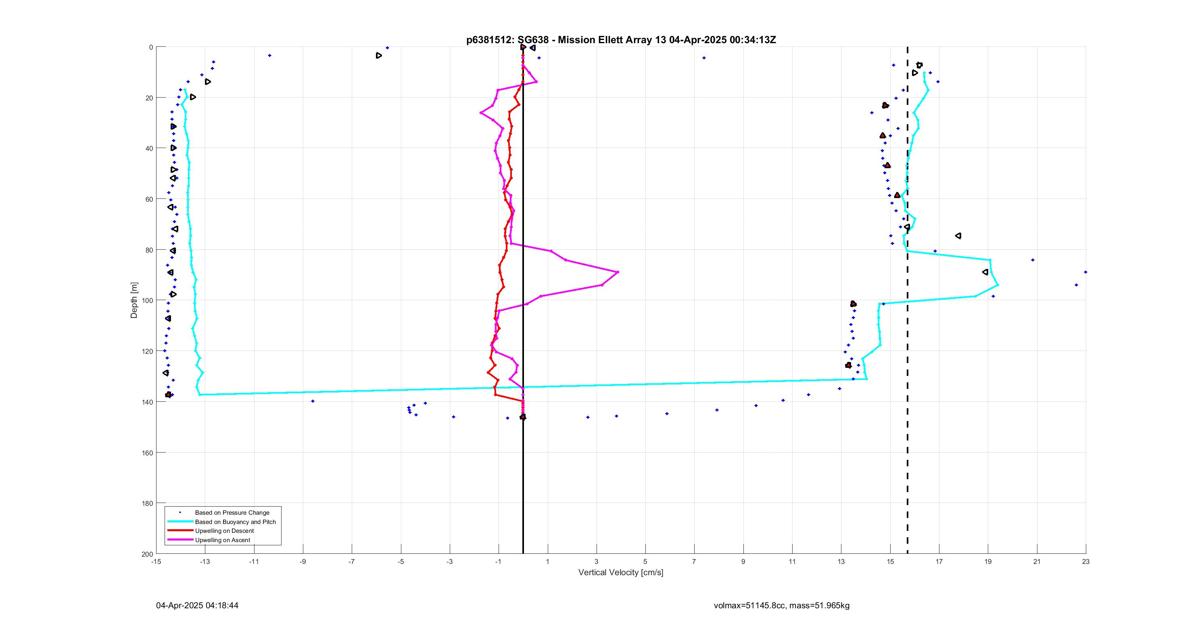This screenshot has width=1200, height=622.
Task: Click the y-axis tick label '200'
Action: tap(146, 553)
